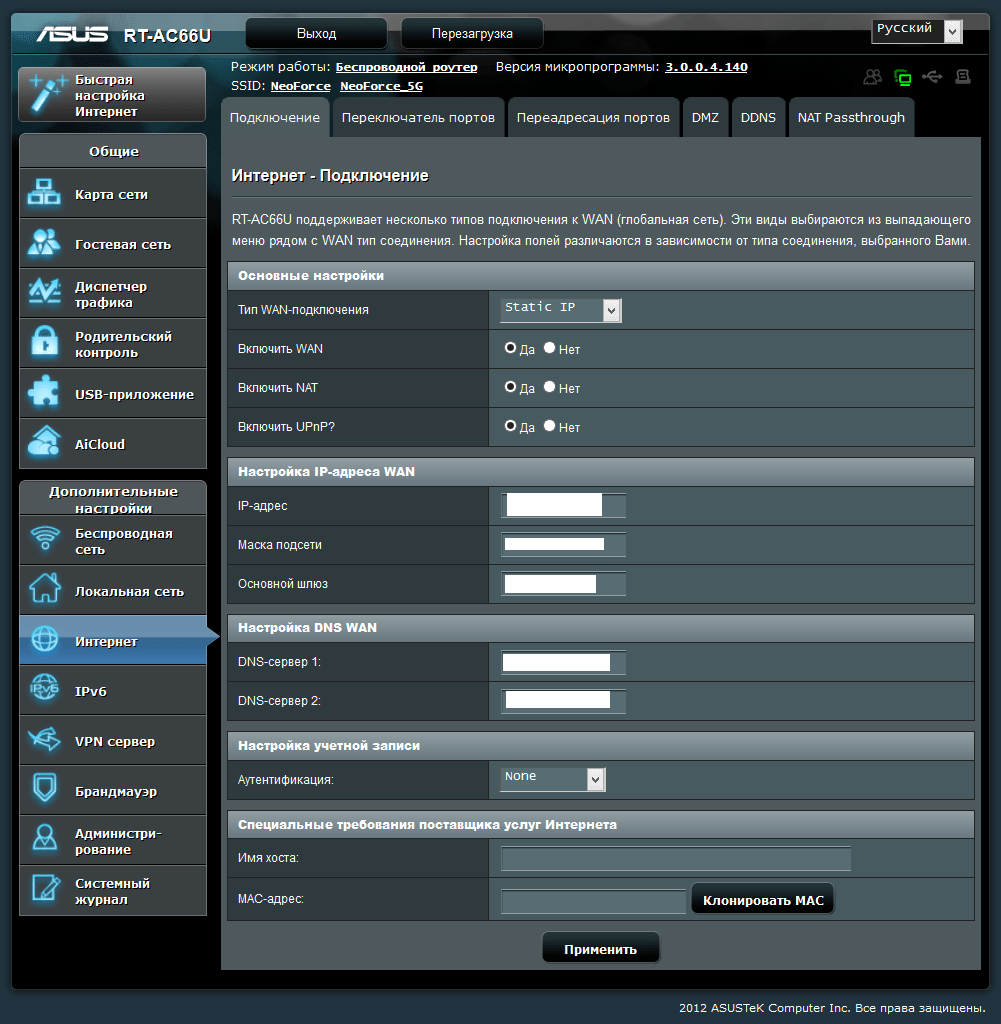1001x1024 pixels.
Task: Select Нет for Включить WAN
Action: point(550,348)
